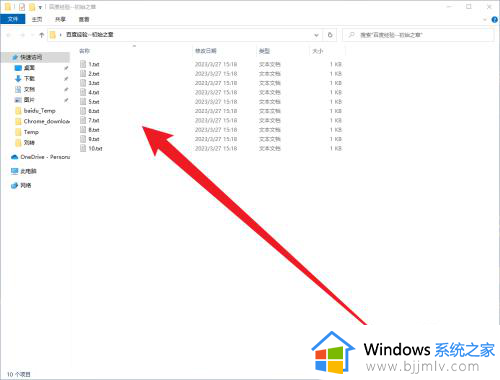The width and height of the screenshot is (500, 380).
Task: Switch to the 共享 ribbon tab
Action: (60, 19)
